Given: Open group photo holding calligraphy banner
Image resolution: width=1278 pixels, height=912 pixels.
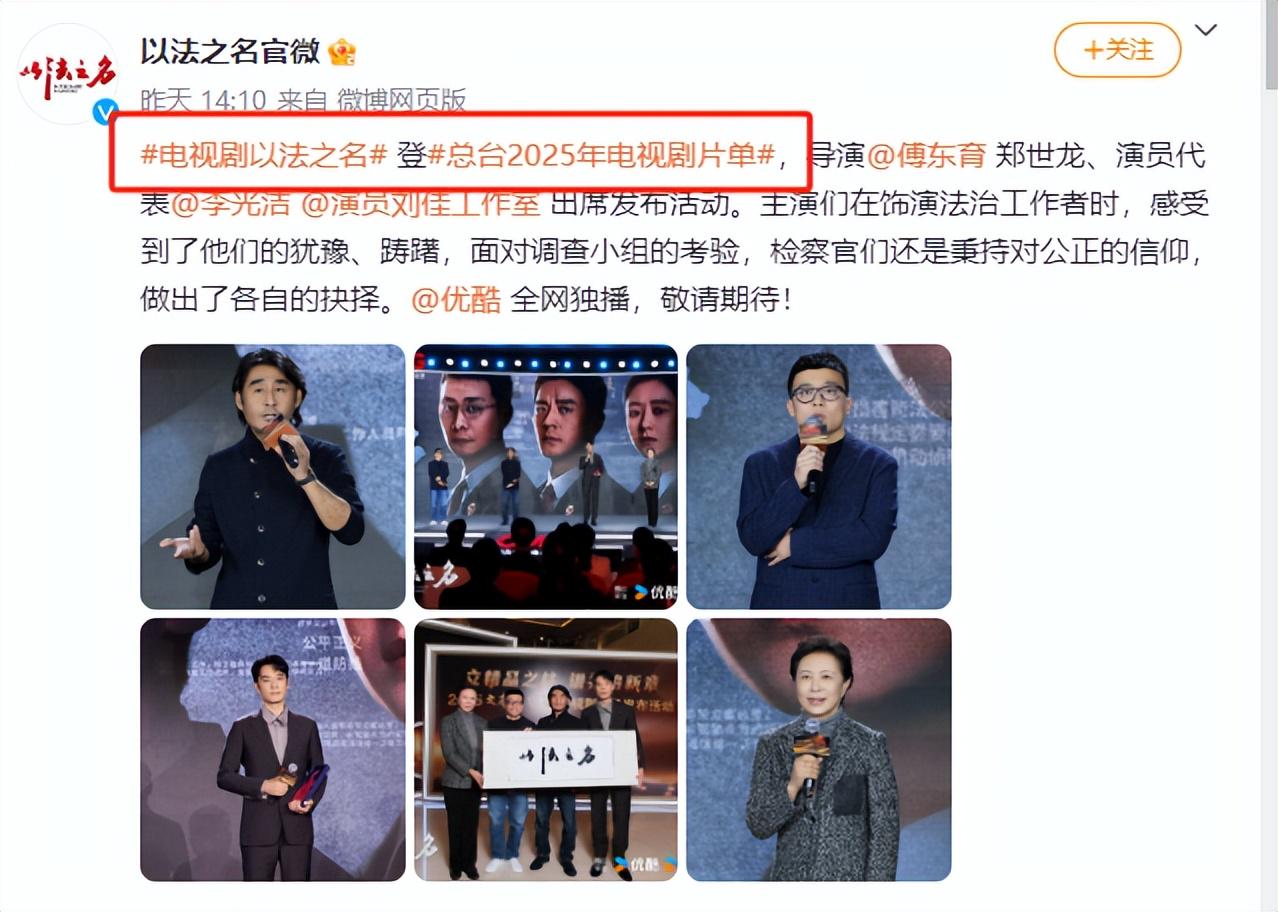Looking at the screenshot, I should coord(546,750).
